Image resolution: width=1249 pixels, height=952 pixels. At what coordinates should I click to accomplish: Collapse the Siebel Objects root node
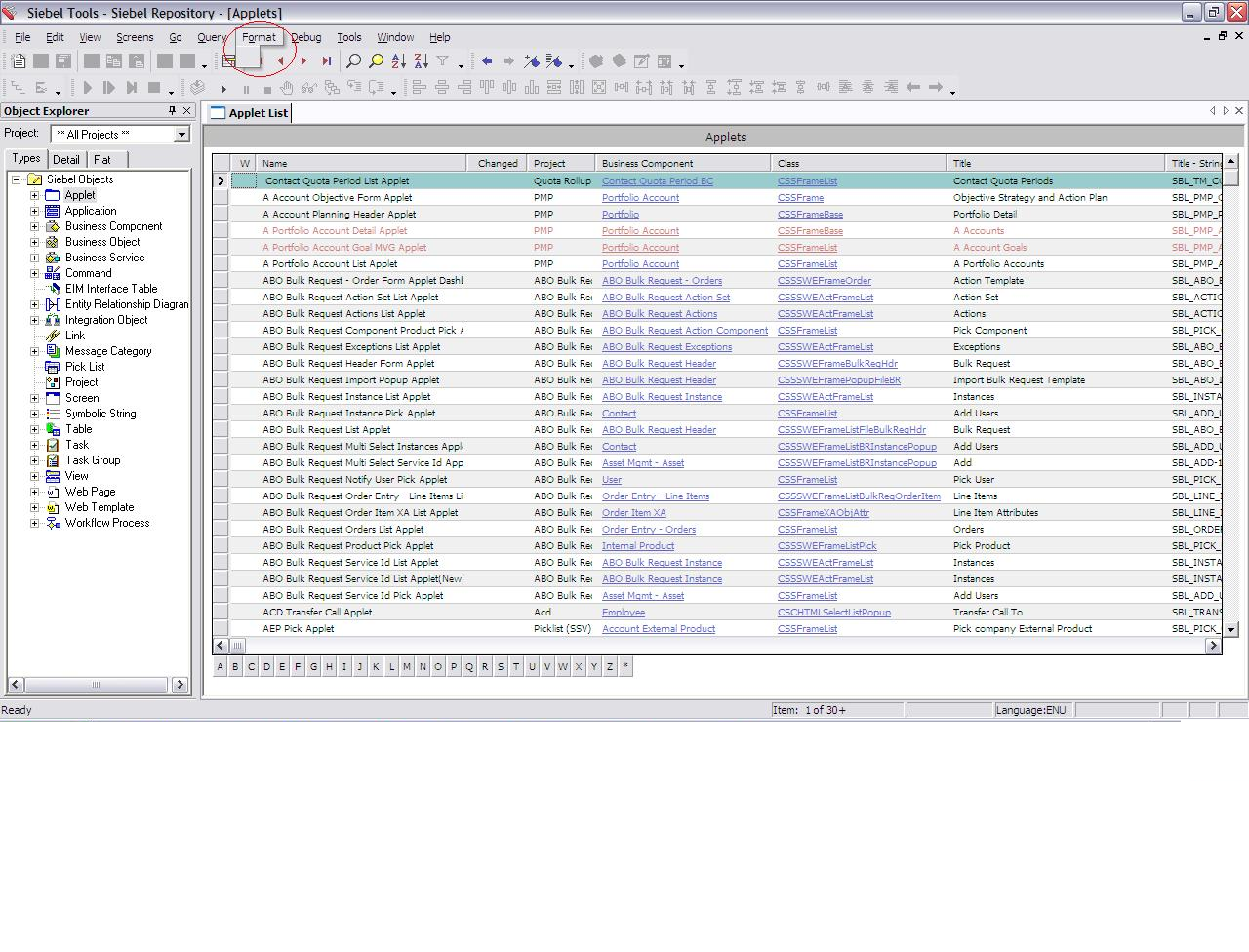(x=17, y=179)
